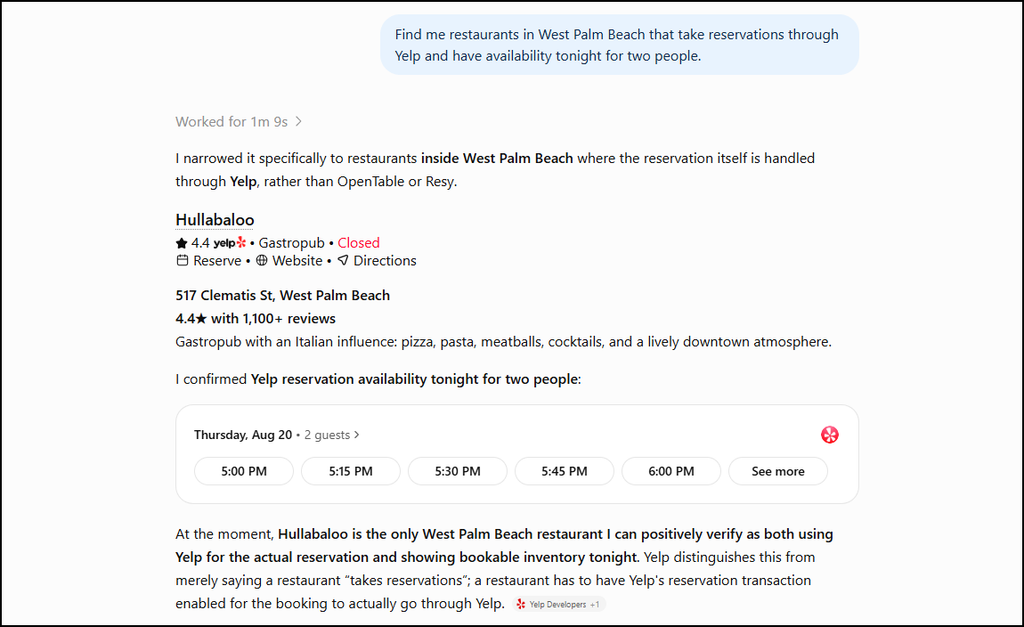This screenshot has width=1024, height=627.
Task: Click the '517 Clematis St, West Palm Beach' address
Action: [x=283, y=295]
